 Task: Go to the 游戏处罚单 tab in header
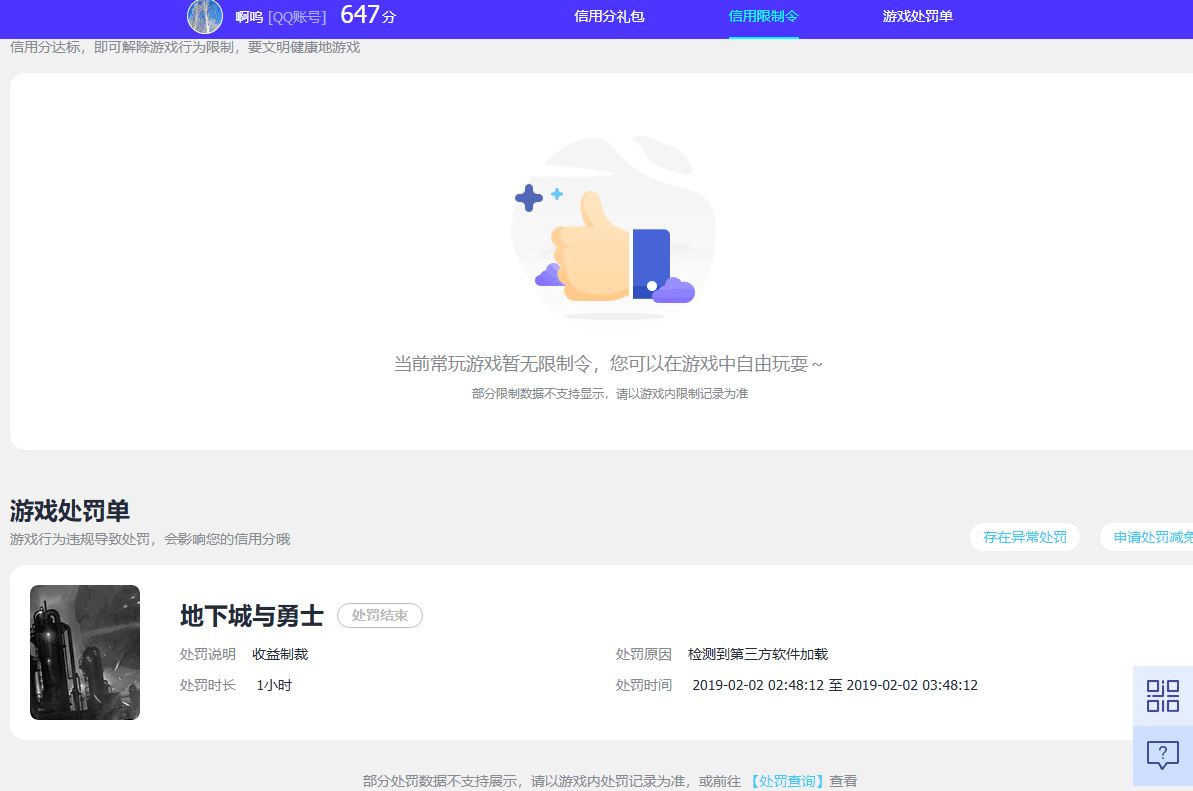click(x=917, y=17)
